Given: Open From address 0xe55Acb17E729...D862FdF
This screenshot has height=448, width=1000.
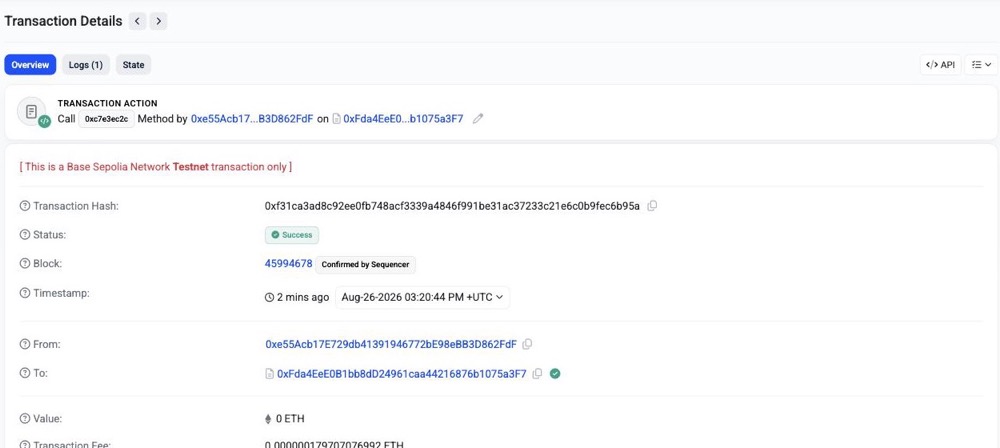Looking at the screenshot, I should point(391,344).
